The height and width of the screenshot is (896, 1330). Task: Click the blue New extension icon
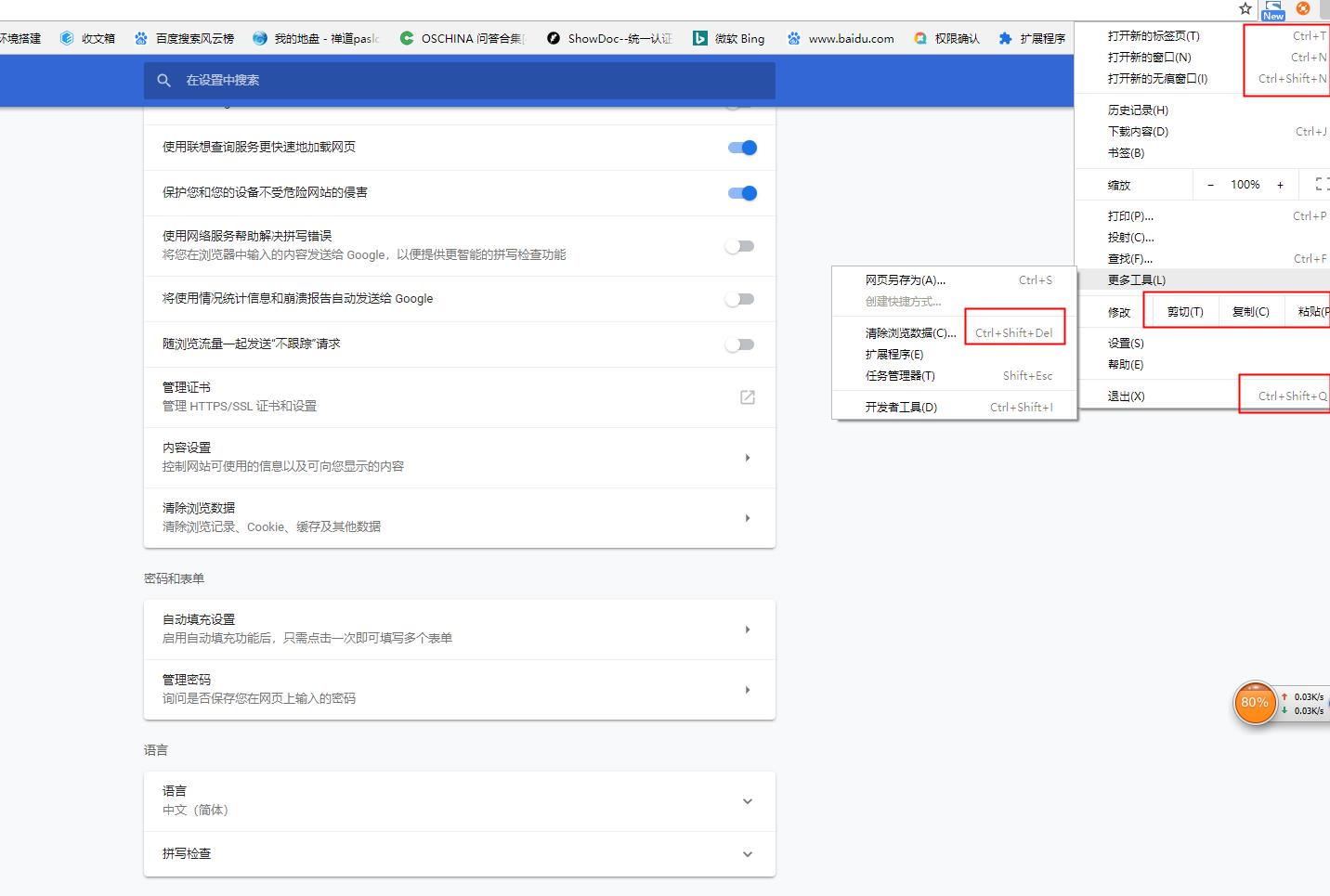(x=1273, y=10)
